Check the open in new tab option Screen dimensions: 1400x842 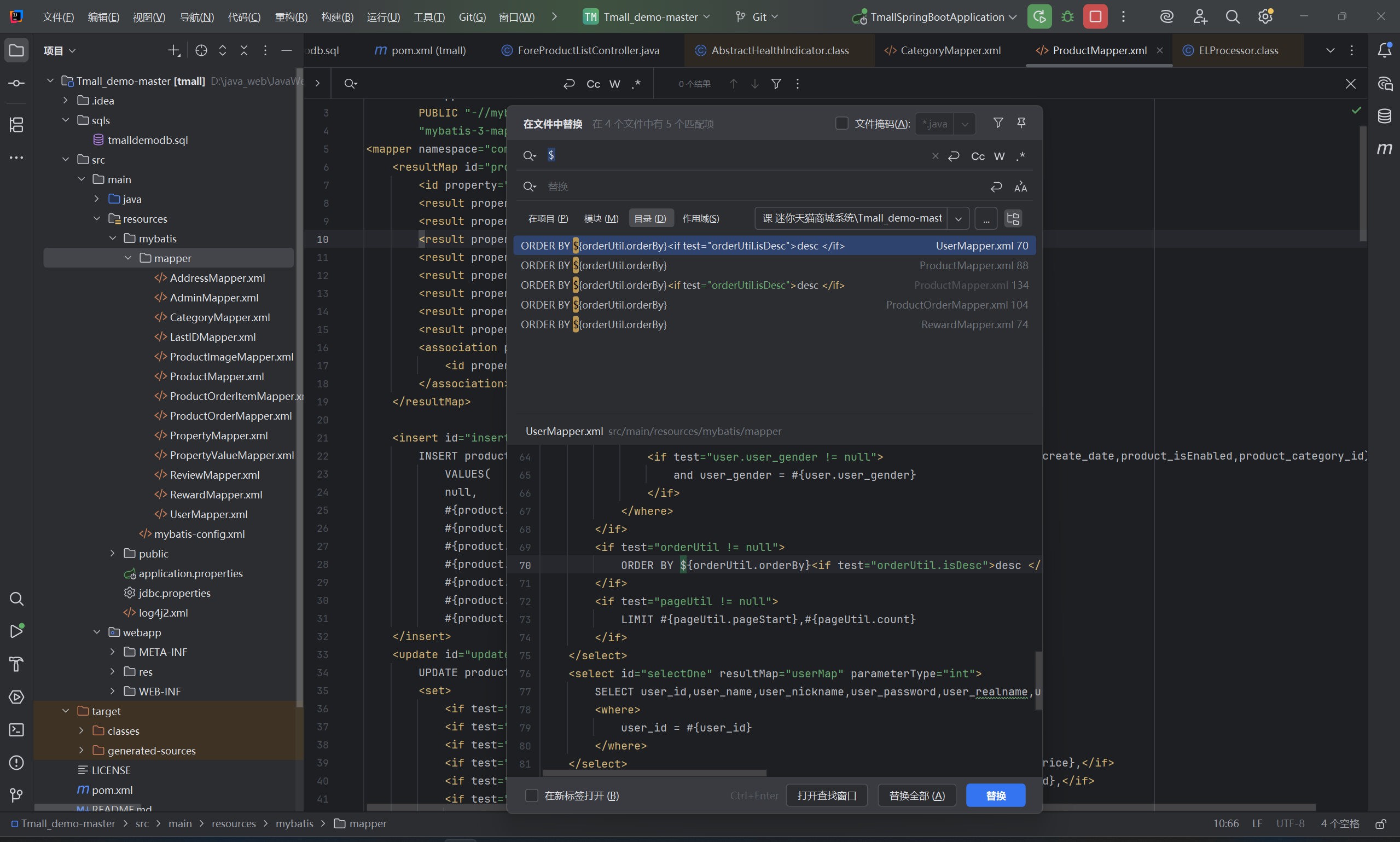click(532, 795)
